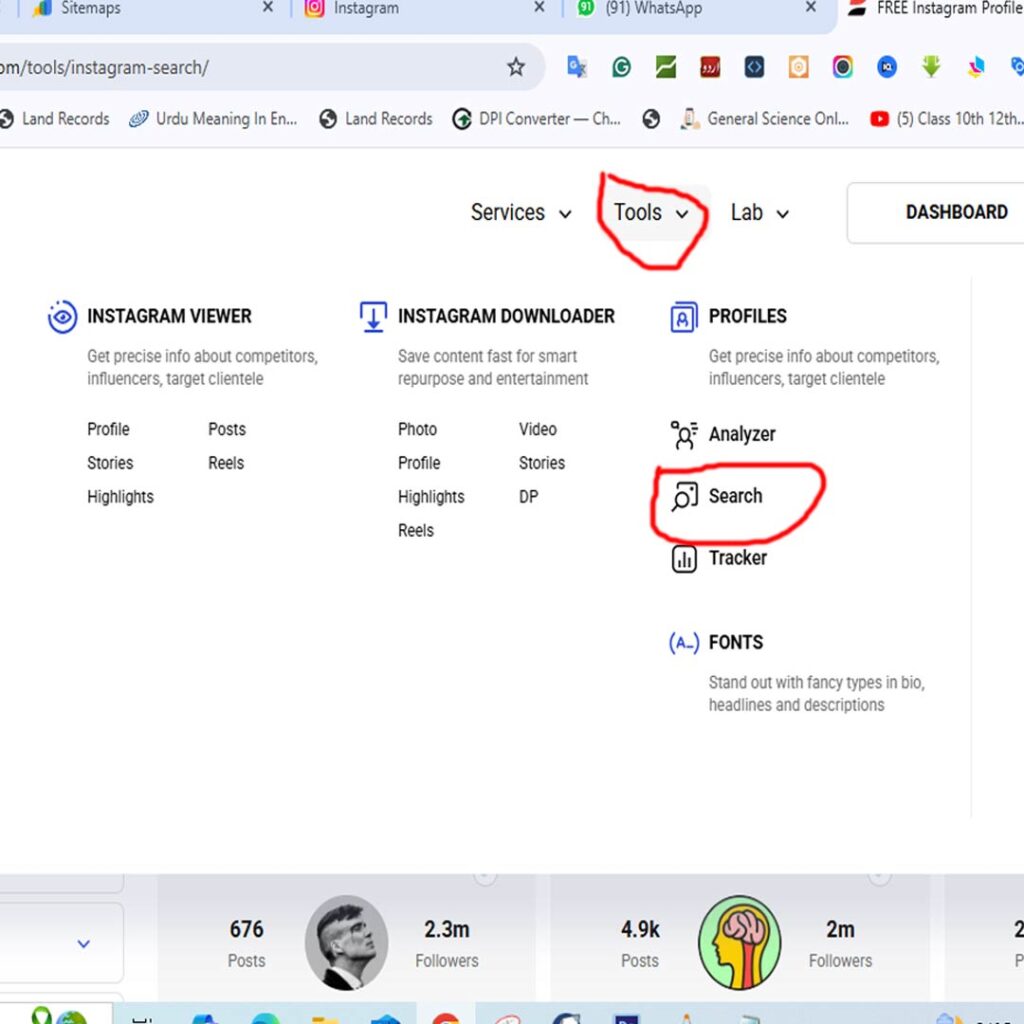
Task: Click the Instagram Viewer eye icon
Action: pyautogui.click(x=62, y=317)
